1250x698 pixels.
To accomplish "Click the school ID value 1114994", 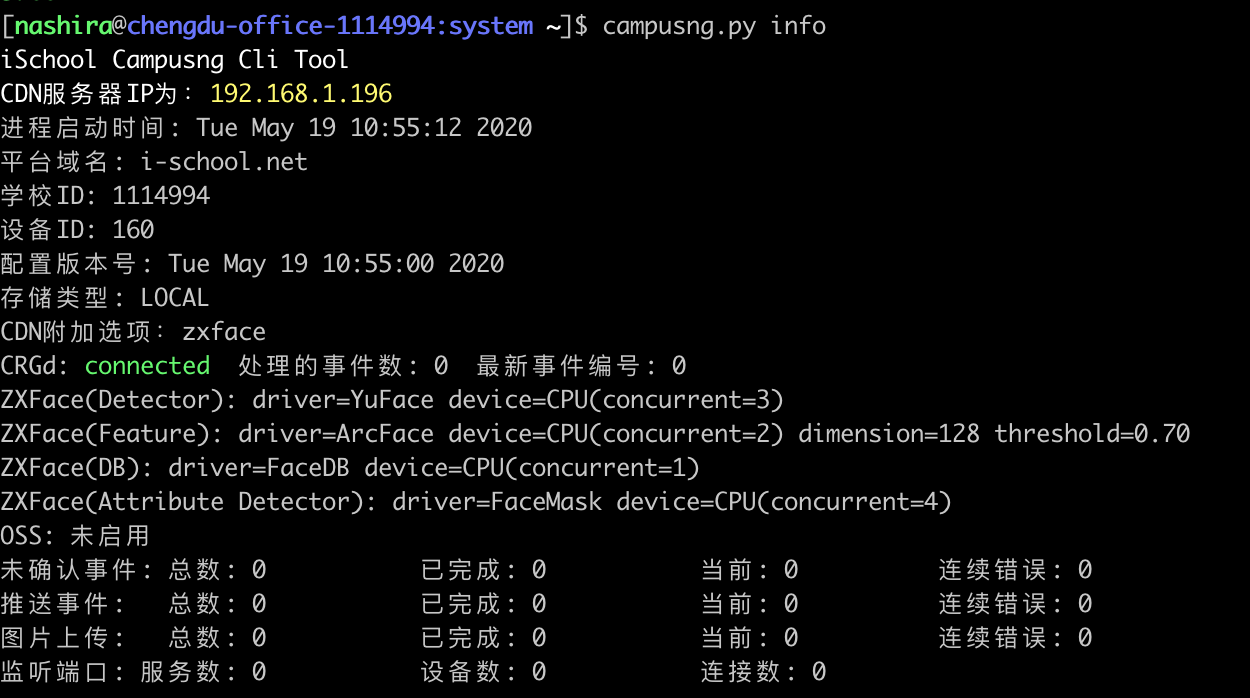I will (161, 196).
